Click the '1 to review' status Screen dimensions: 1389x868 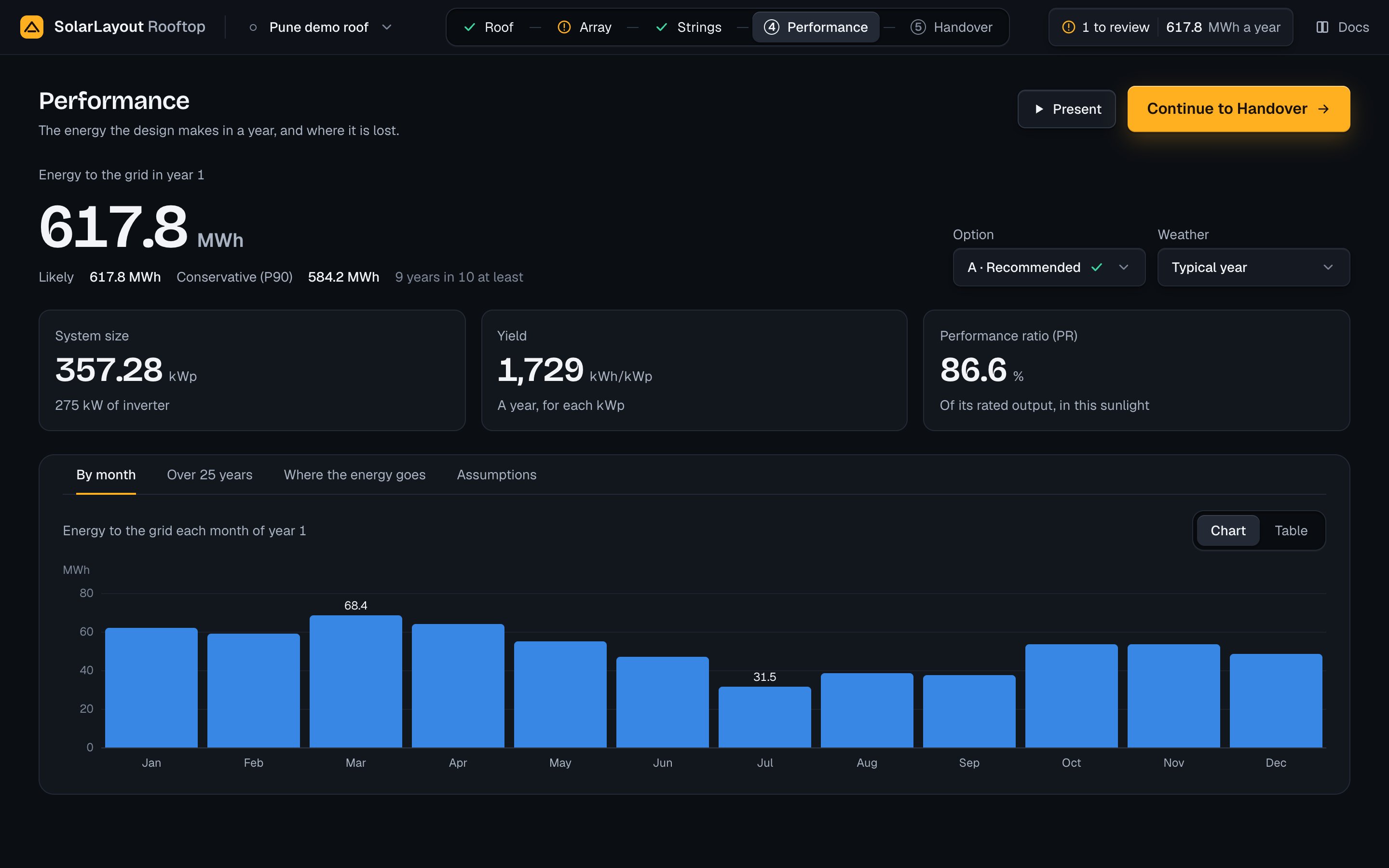pos(1105,27)
